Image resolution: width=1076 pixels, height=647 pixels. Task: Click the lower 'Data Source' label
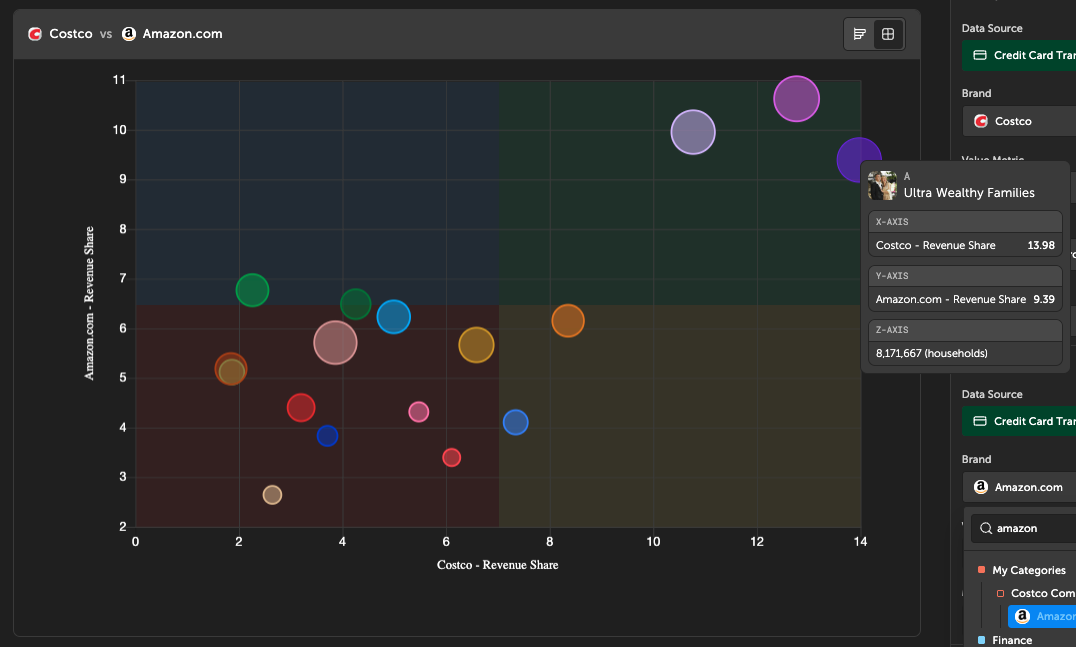(992, 394)
